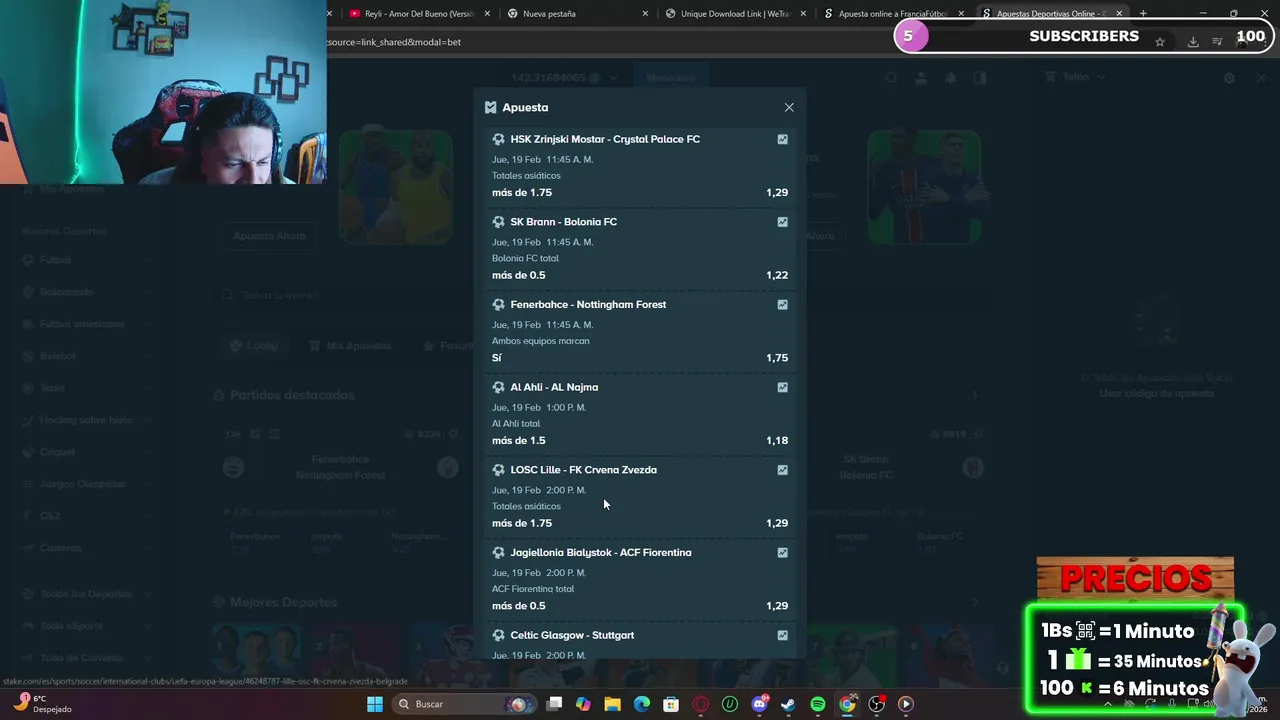
Task: Click 'ACF Fiorentina total' market label
Action: tap(532, 589)
